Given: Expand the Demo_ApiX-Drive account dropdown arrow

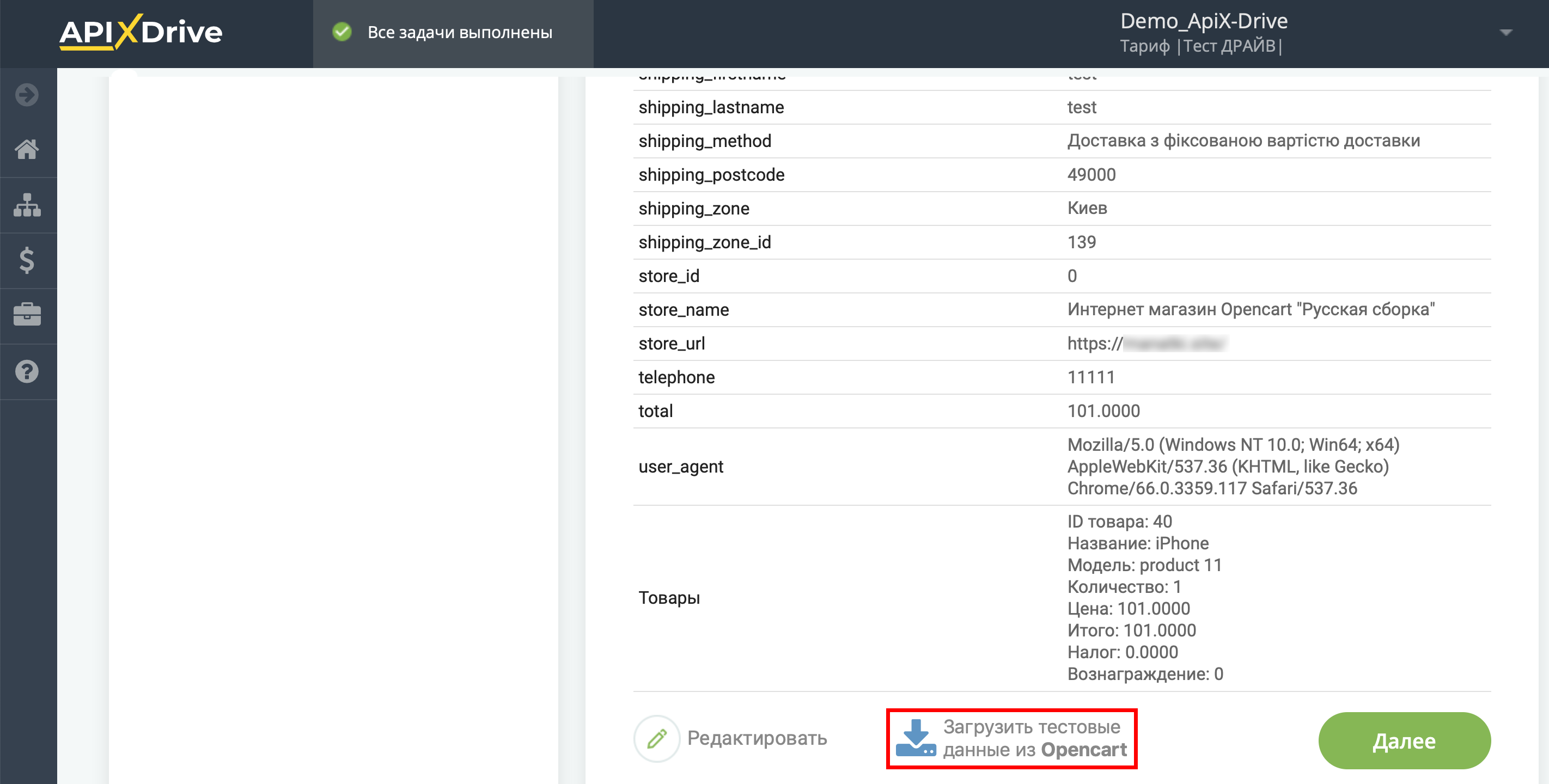Looking at the screenshot, I should pos(1506,33).
